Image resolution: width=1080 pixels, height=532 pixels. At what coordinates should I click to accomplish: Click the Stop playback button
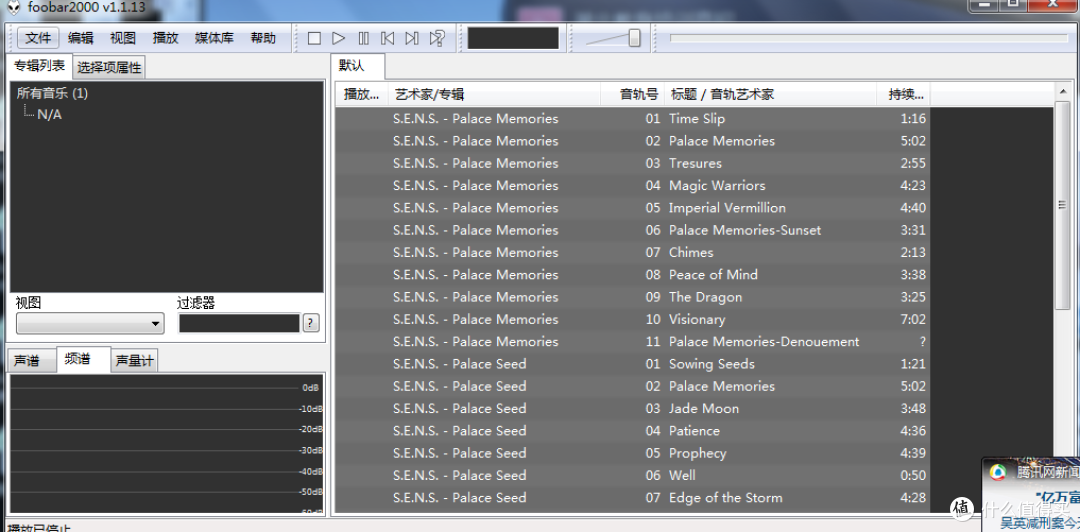[314, 39]
